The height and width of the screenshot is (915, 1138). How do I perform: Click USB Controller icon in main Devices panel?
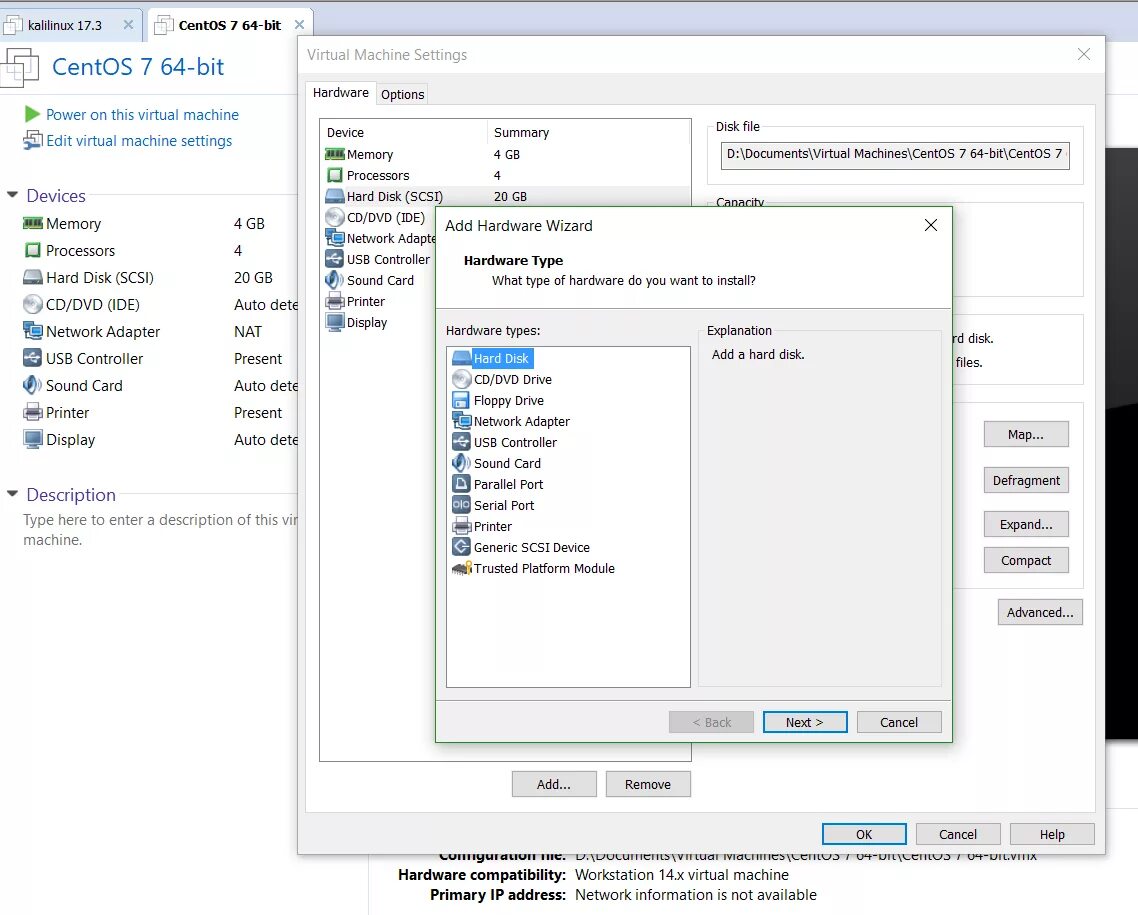point(33,358)
